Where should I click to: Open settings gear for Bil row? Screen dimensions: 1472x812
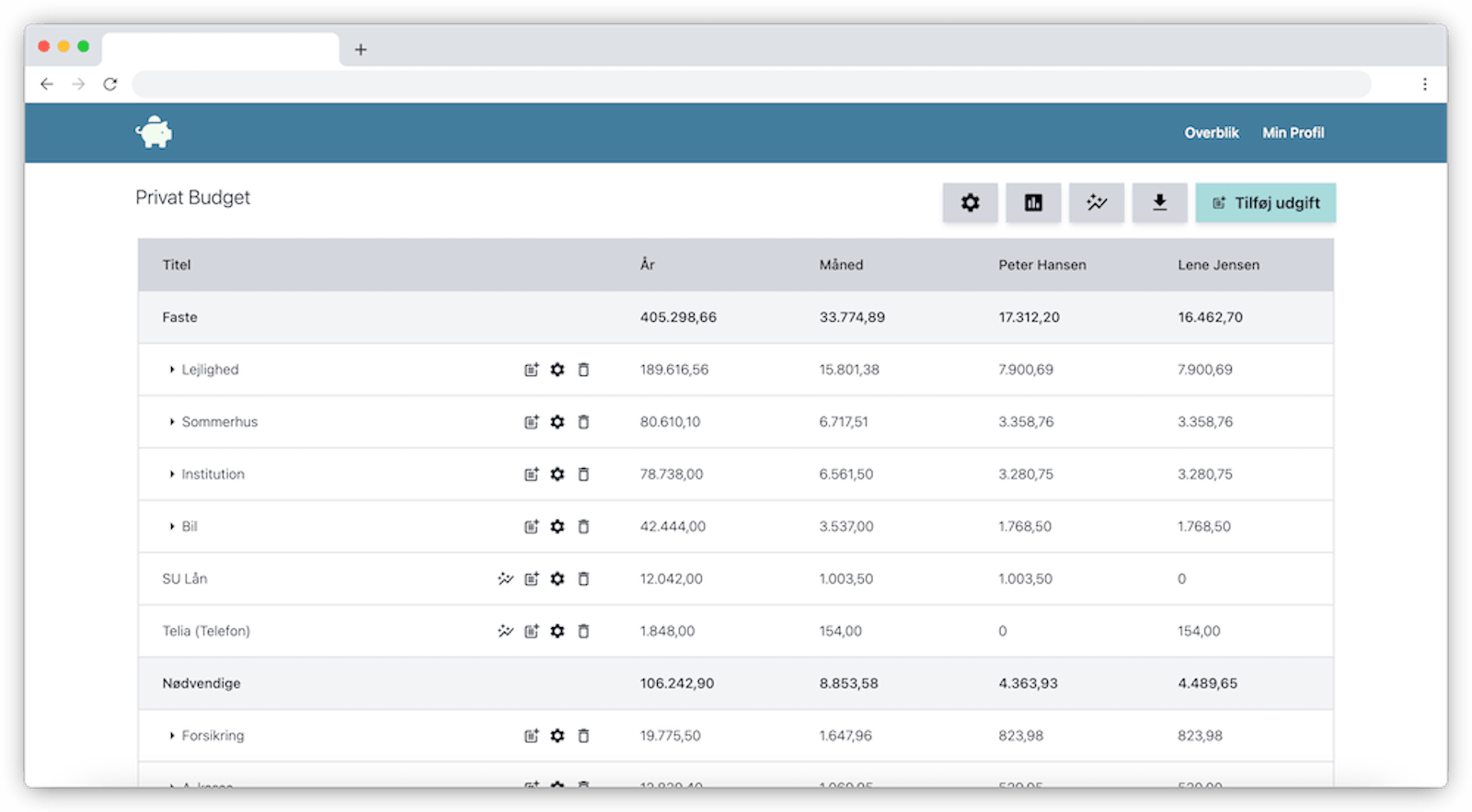pyautogui.click(x=558, y=527)
